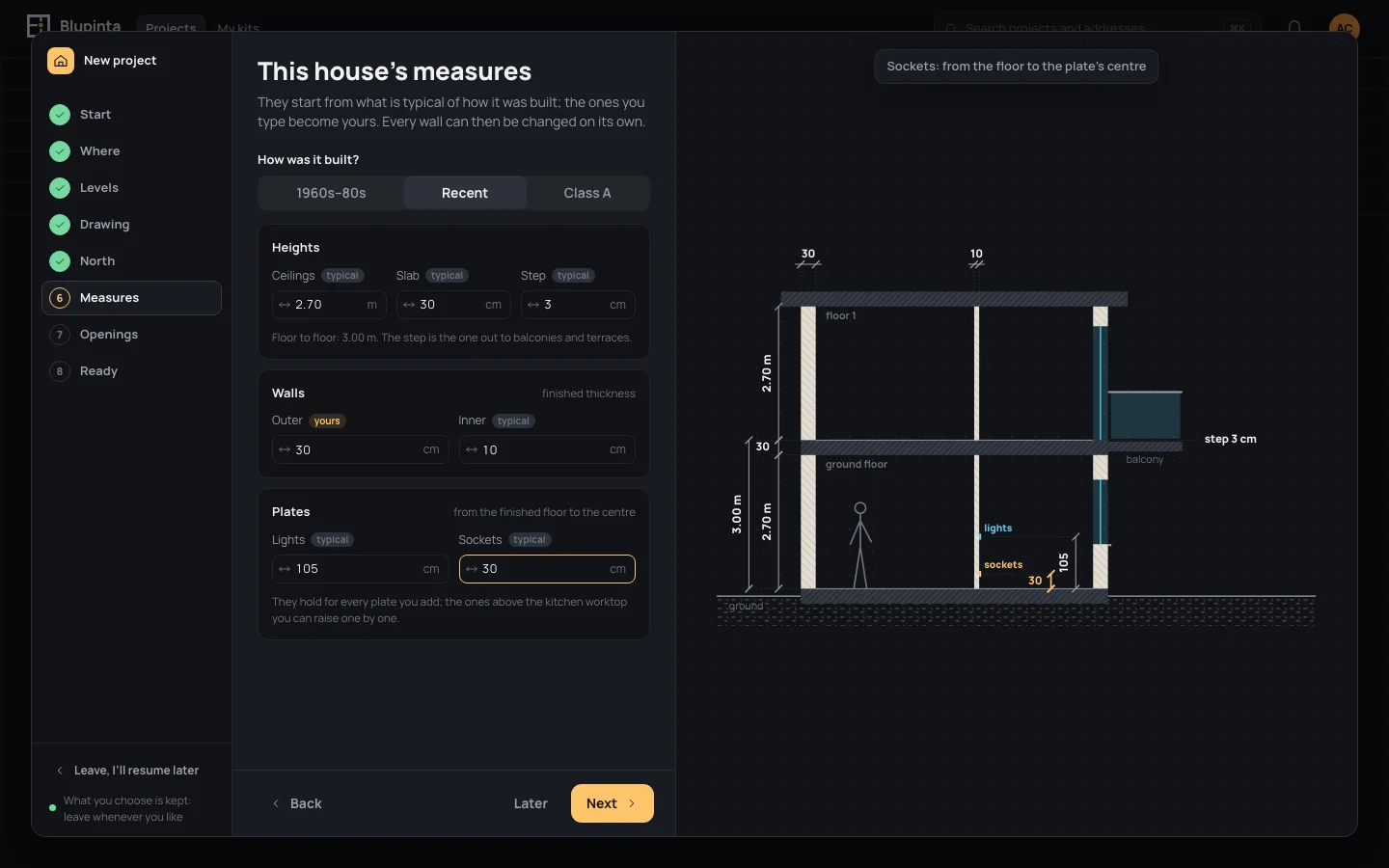Click the balcony in the section drawing
This screenshot has width=1389, height=868.
1145,417
